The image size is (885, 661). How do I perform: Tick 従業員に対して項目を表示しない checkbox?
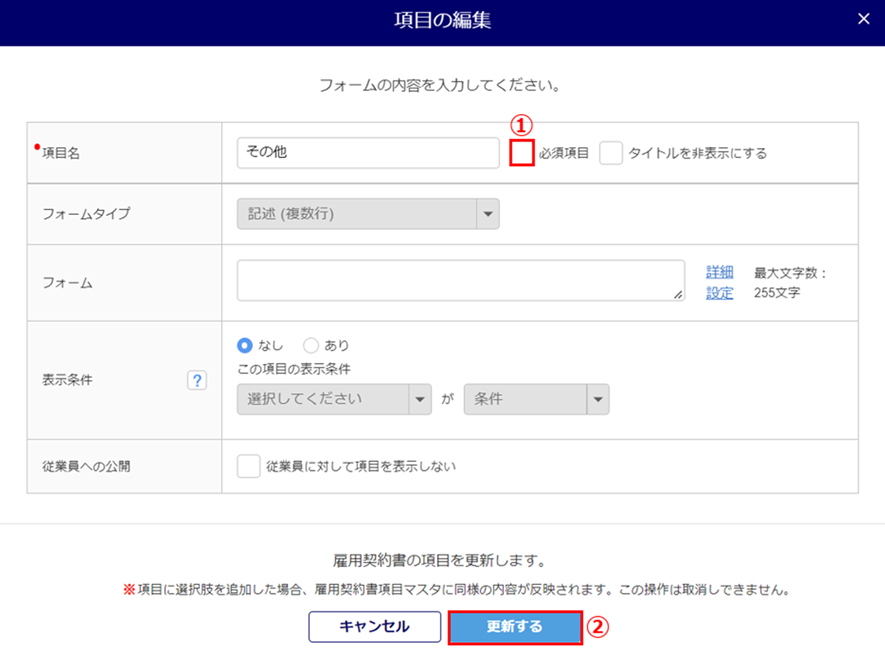(248, 466)
